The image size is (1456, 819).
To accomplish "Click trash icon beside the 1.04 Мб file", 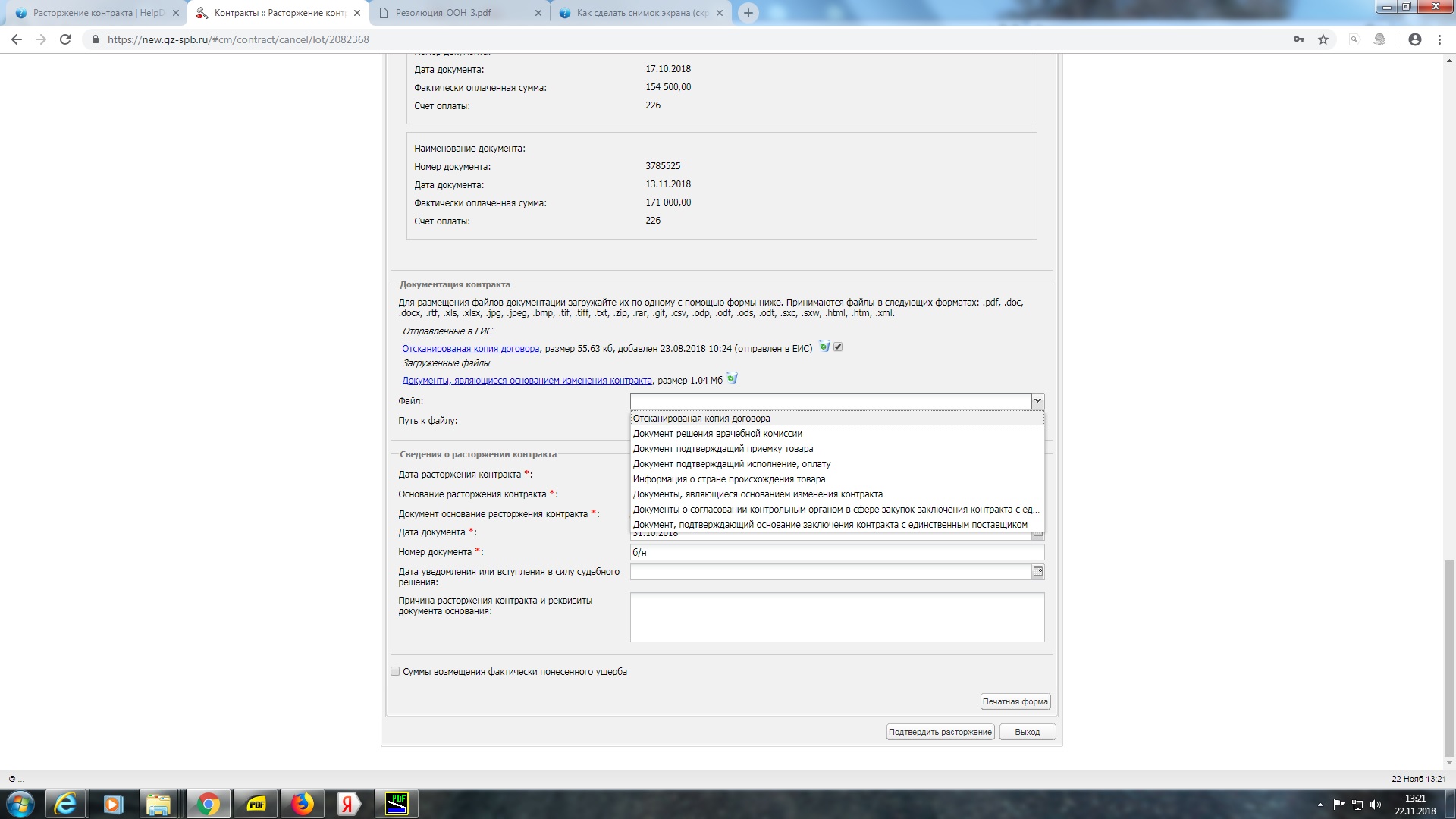I will (x=732, y=378).
